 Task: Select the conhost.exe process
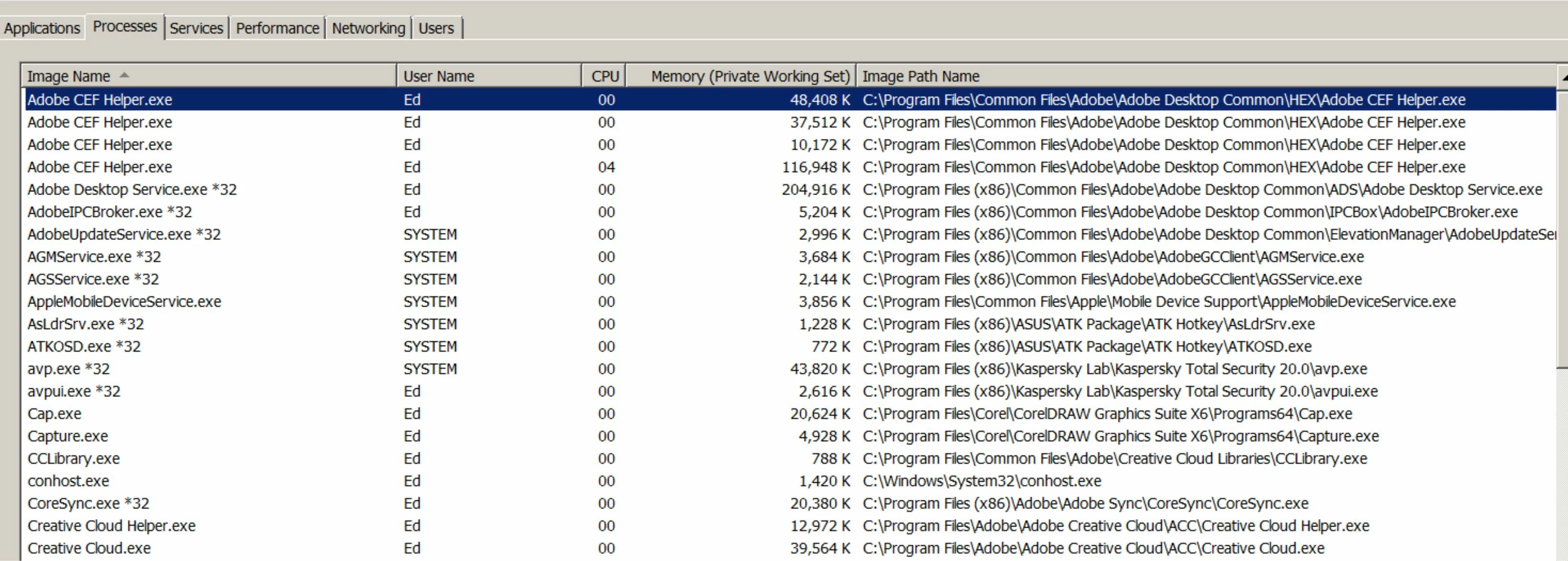68,481
